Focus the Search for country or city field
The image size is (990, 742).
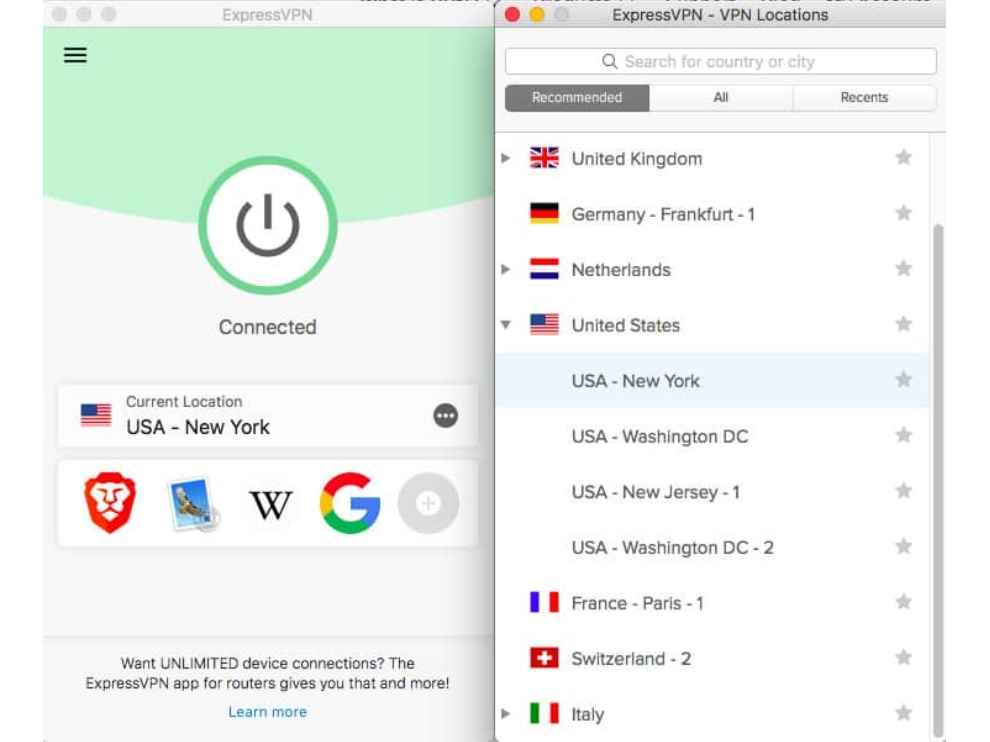click(x=720, y=61)
